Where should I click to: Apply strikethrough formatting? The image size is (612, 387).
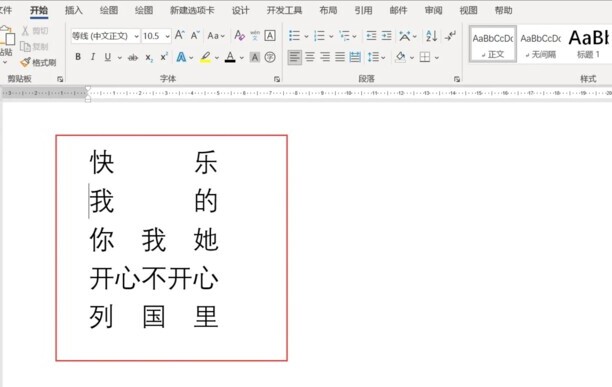click(133, 57)
